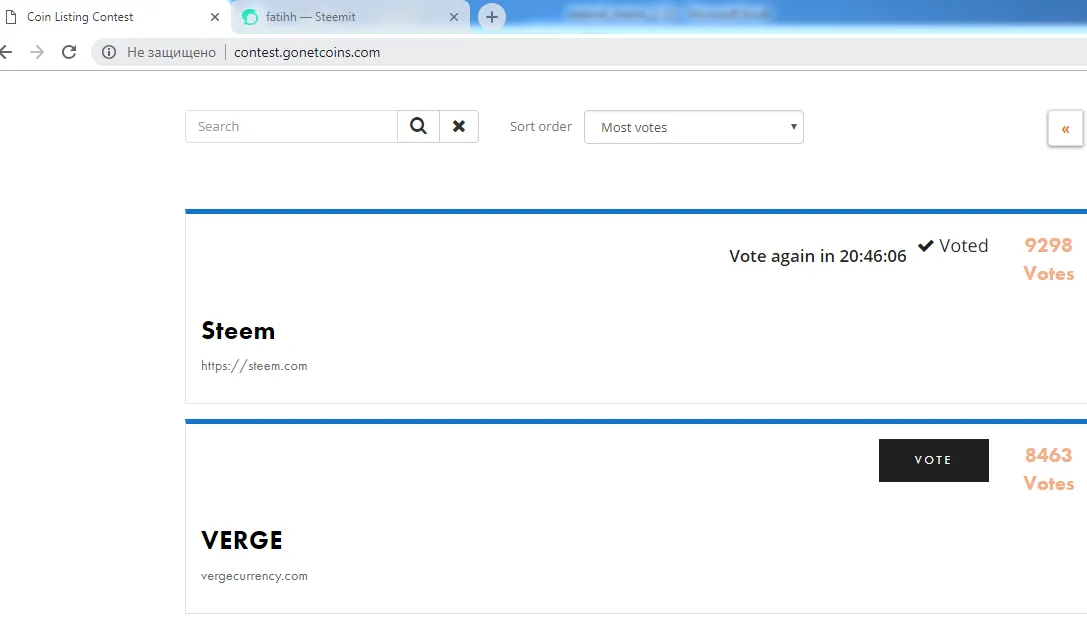Click the VERGE coin title
This screenshot has width=1087, height=617.
[241, 540]
